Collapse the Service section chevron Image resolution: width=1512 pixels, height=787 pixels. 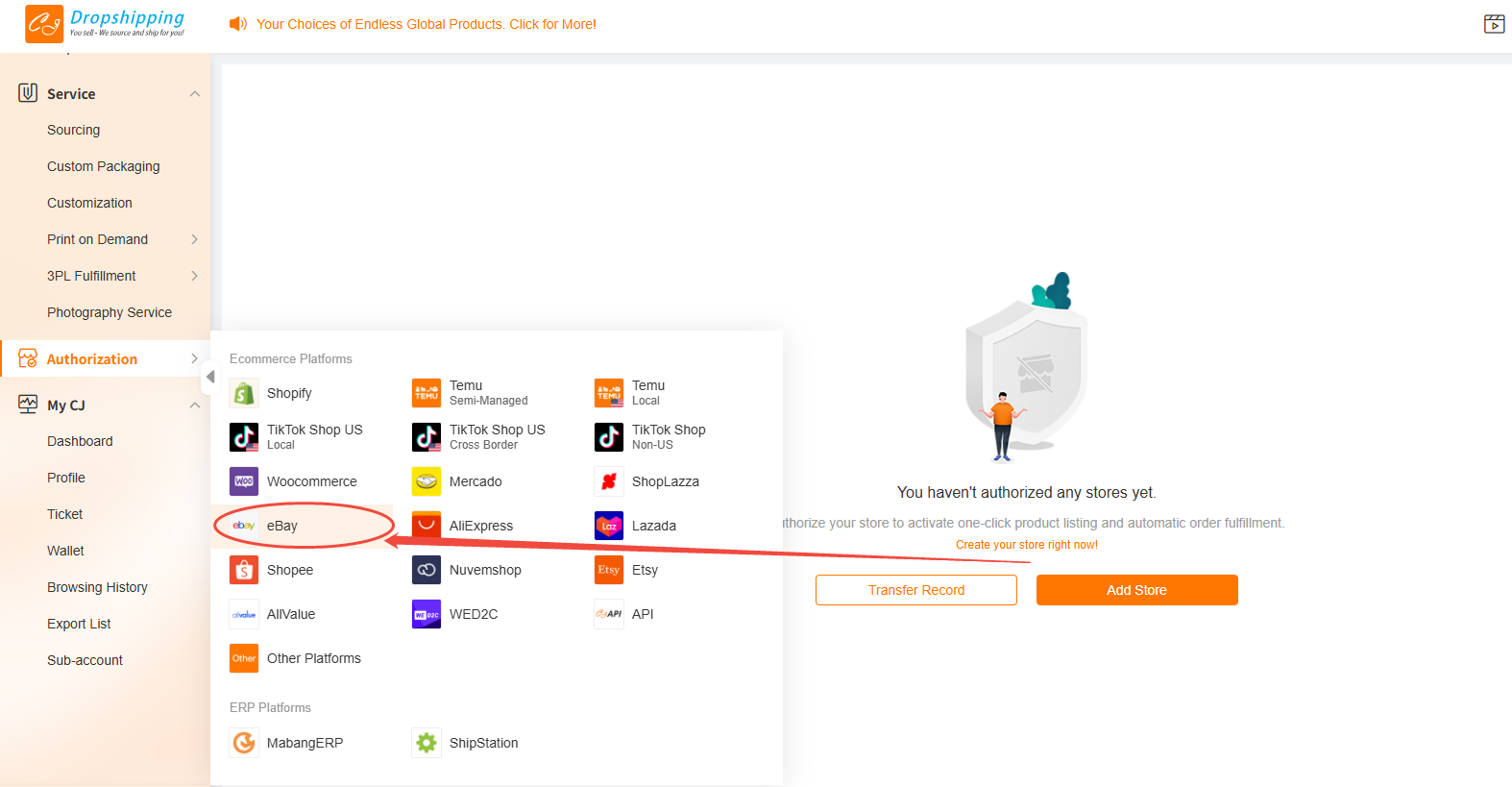pyautogui.click(x=195, y=94)
